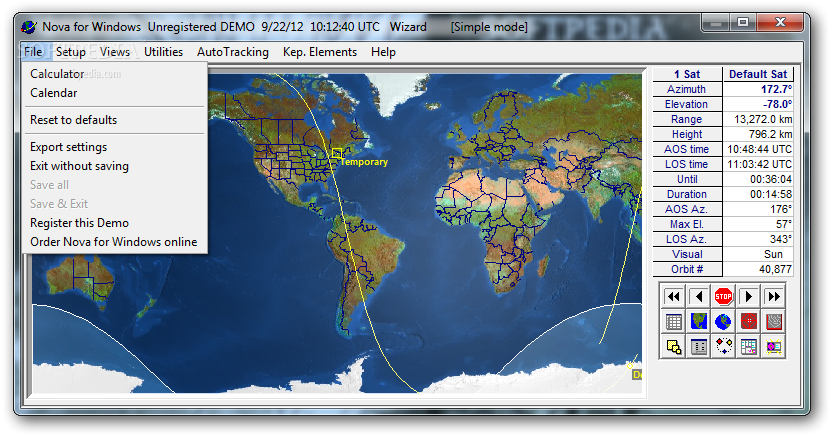Click the AOS Az. label cell

(687, 209)
